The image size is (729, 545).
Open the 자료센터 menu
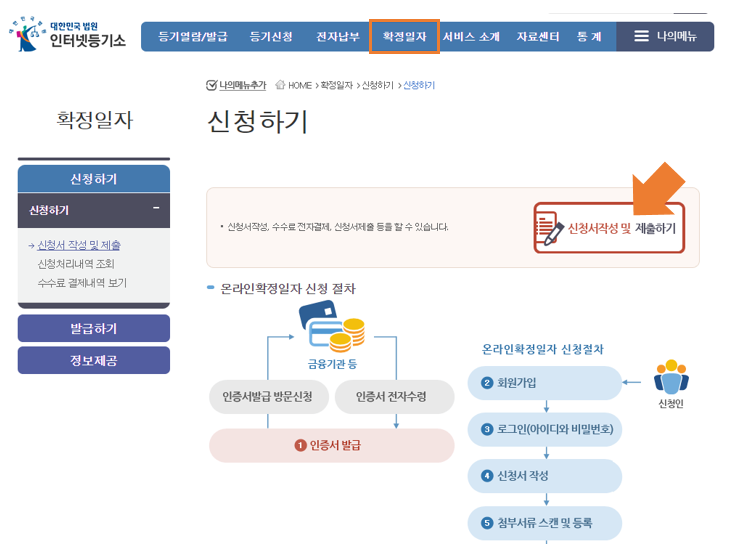click(538, 36)
